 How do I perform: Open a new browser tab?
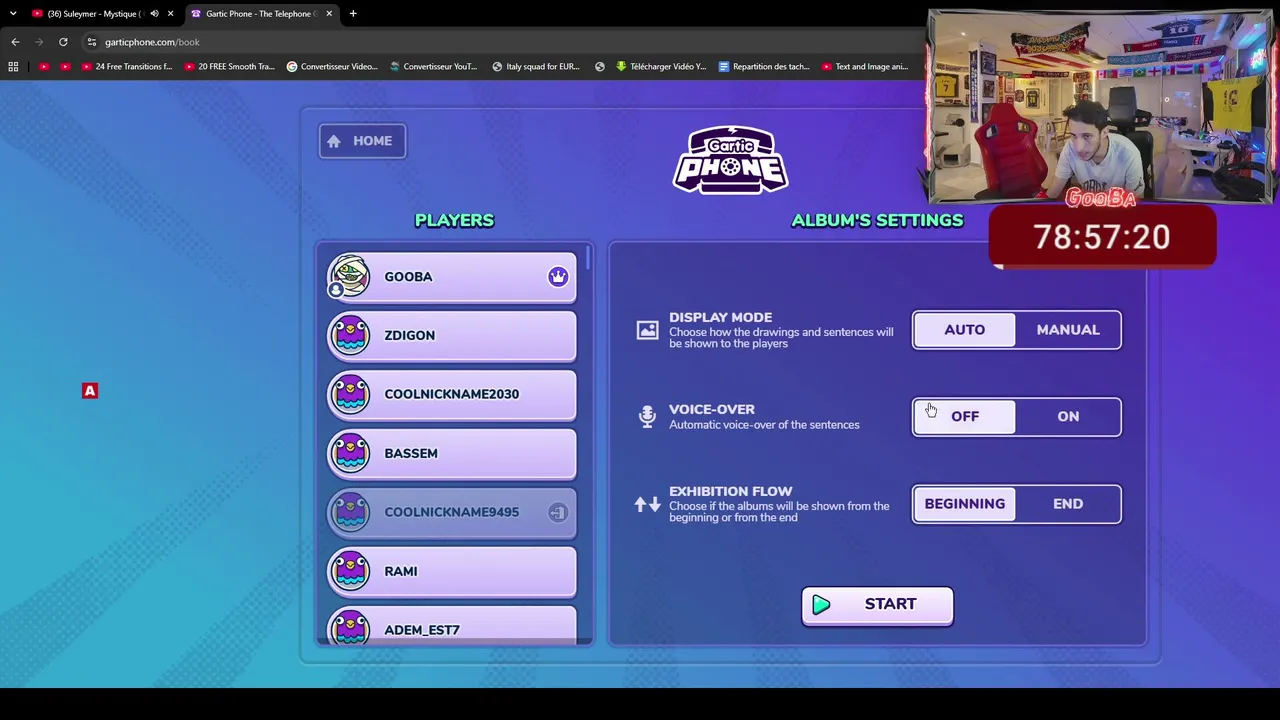pos(353,14)
